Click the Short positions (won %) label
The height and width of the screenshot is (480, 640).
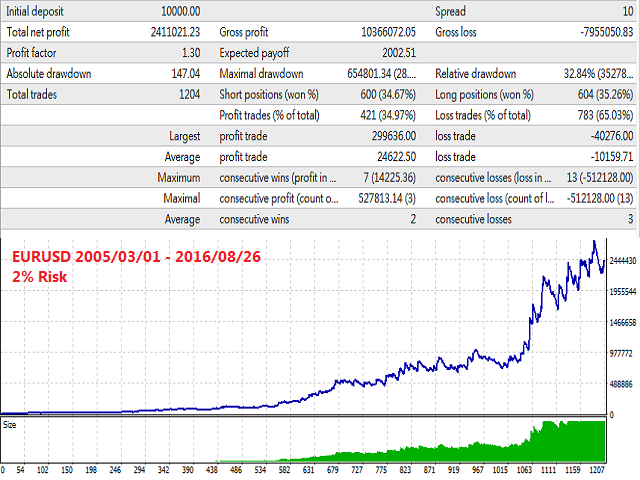tap(269, 94)
